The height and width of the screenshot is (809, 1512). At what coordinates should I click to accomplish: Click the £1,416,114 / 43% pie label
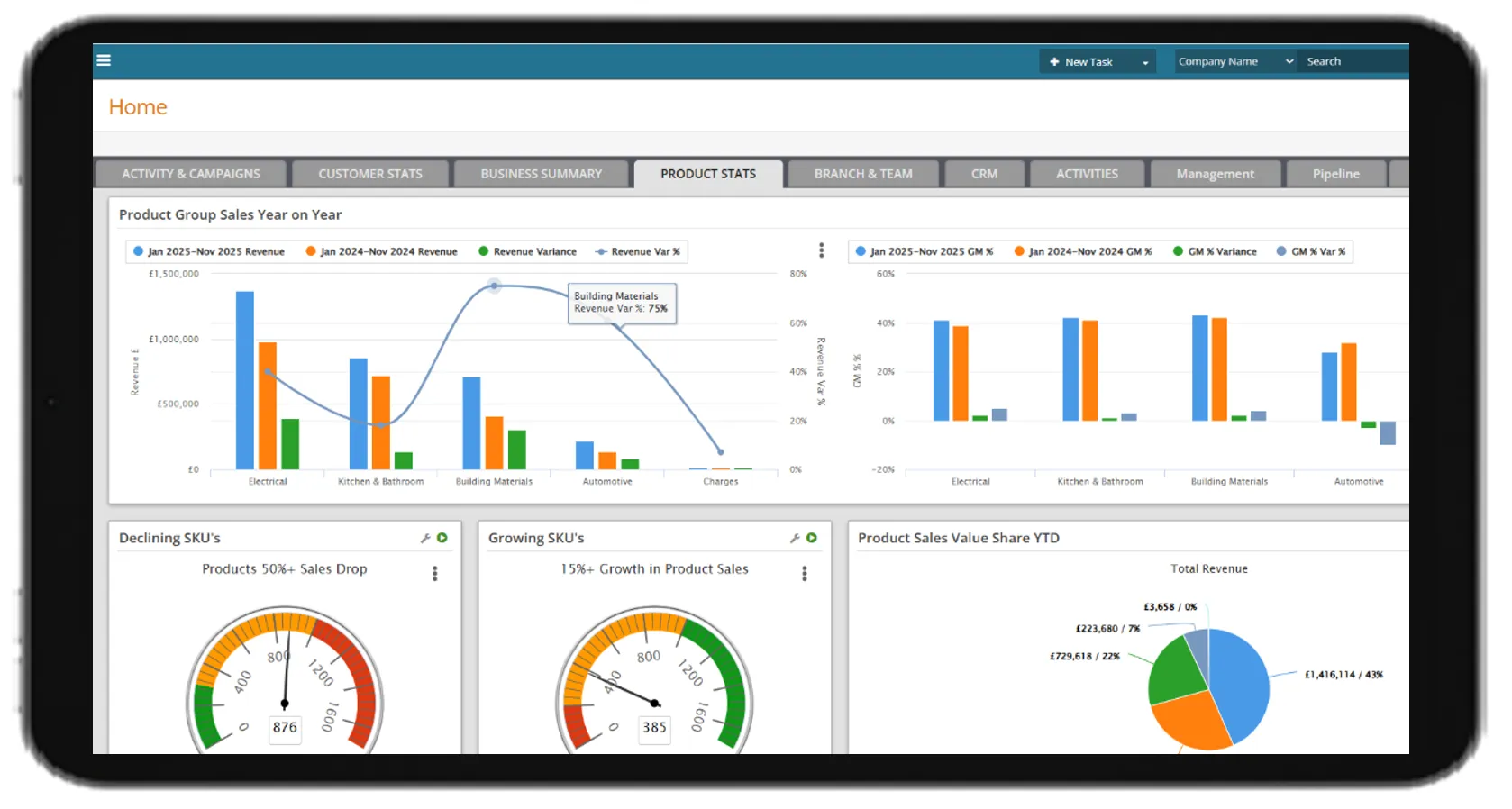tap(1343, 675)
